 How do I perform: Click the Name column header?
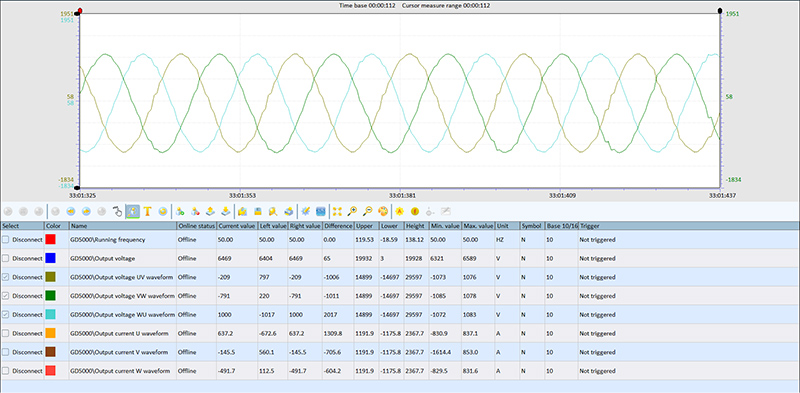click(x=122, y=226)
